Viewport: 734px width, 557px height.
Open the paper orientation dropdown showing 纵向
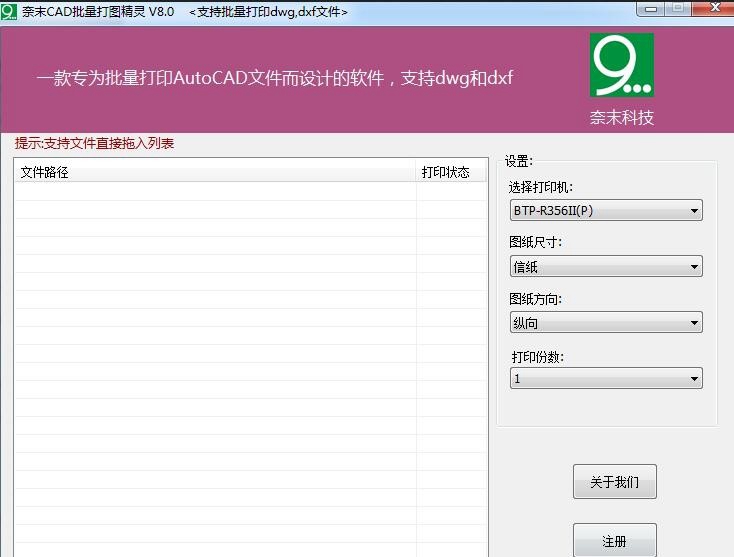point(606,322)
